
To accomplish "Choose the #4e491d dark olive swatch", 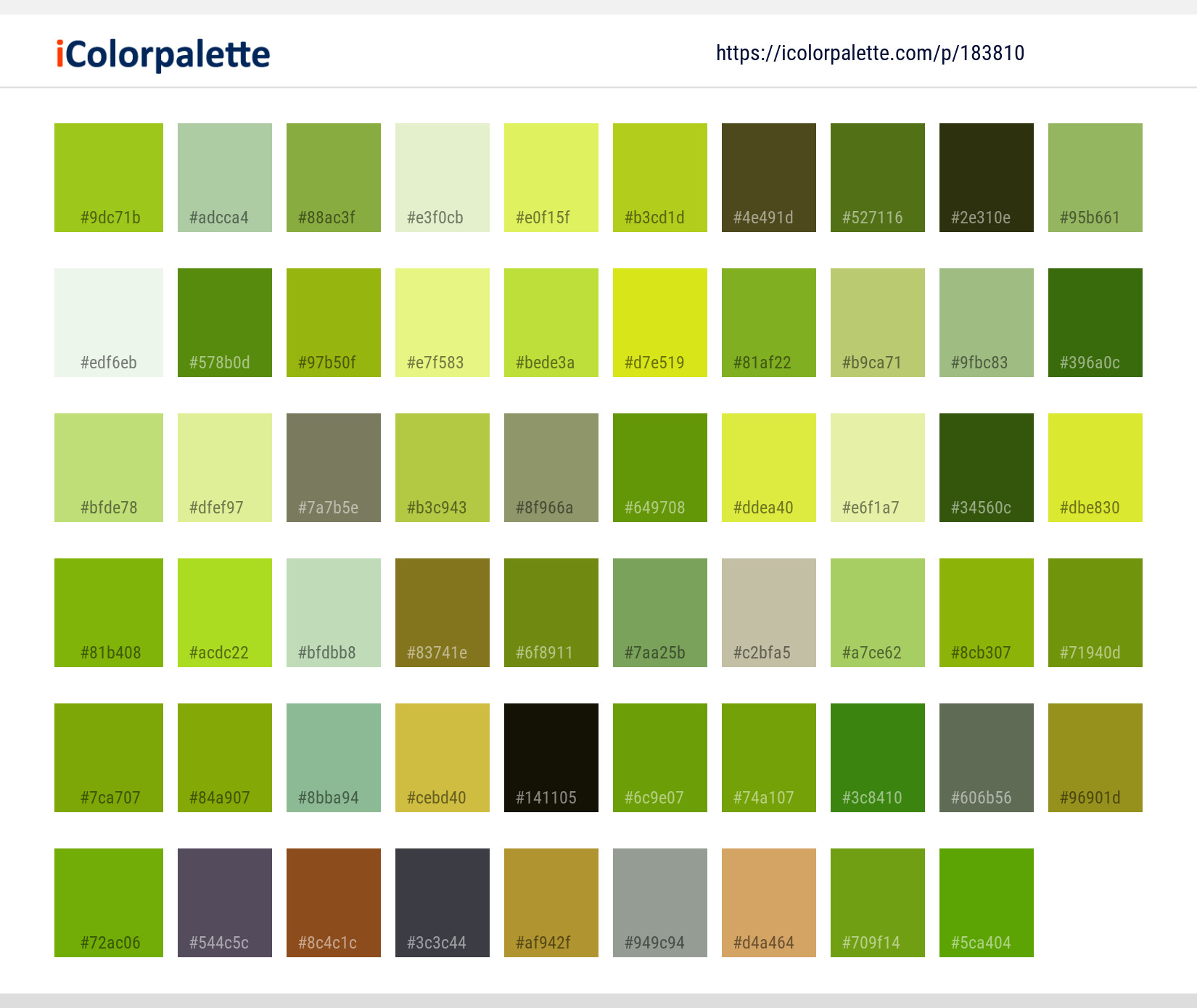I will click(769, 178).
